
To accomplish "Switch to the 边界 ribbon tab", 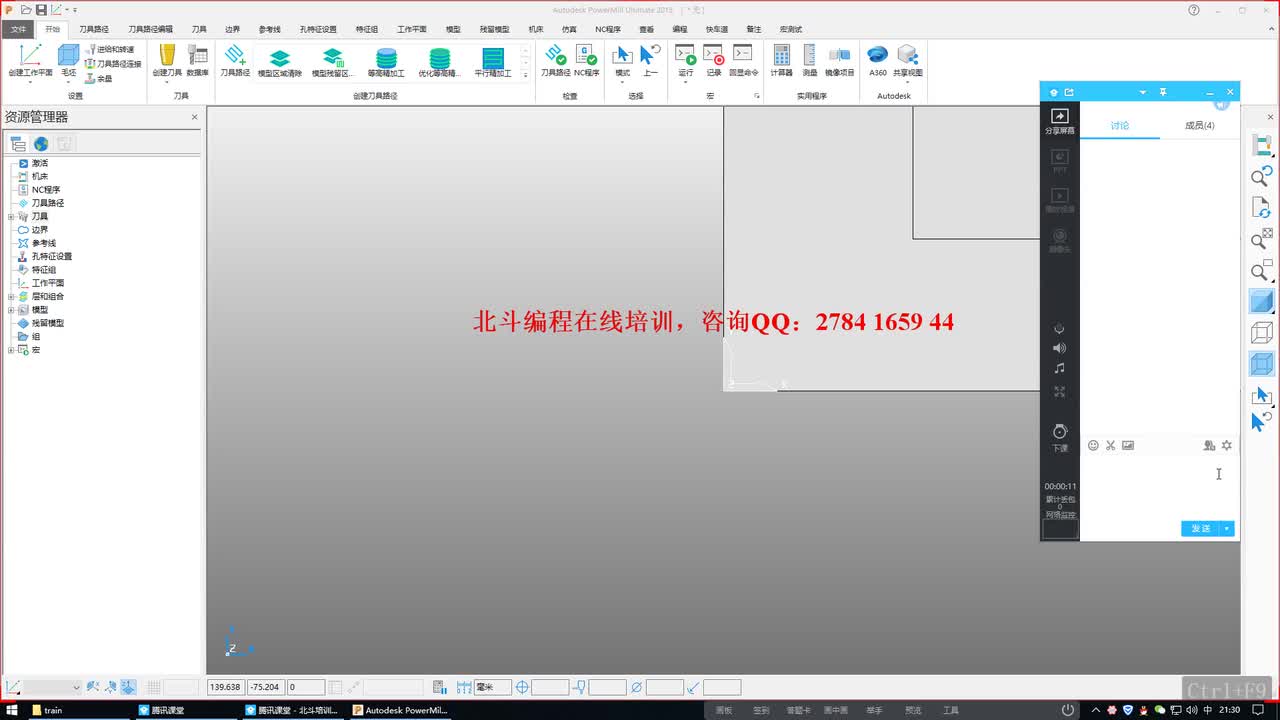I will [232, 29].
